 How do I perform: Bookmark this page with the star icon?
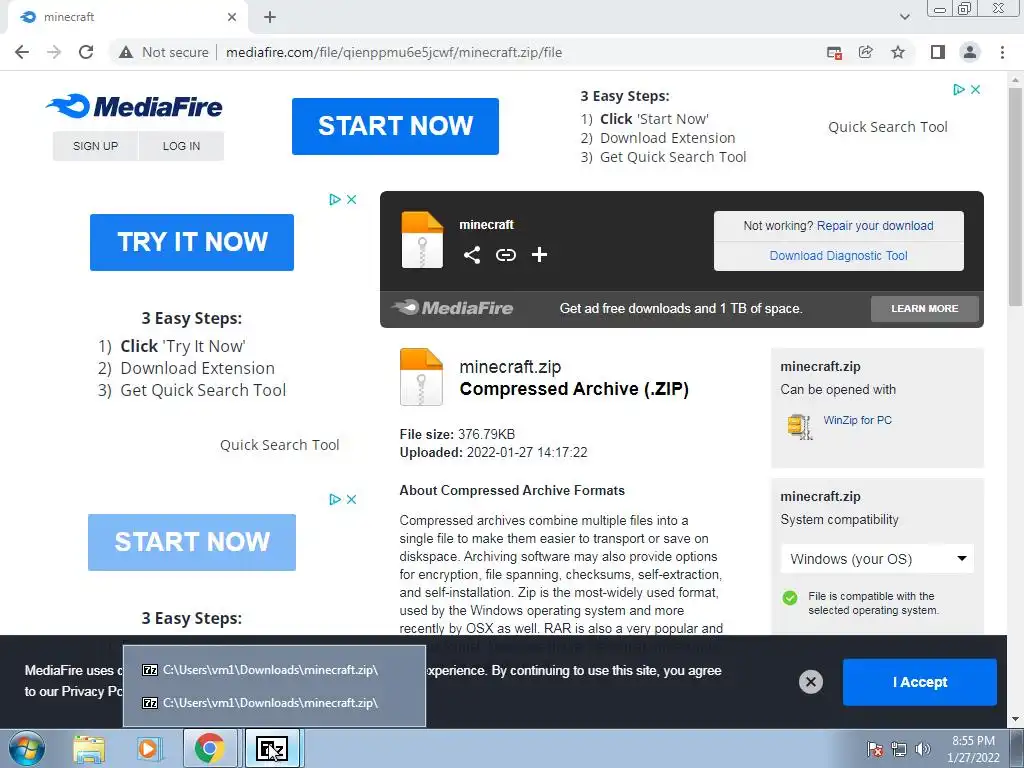click(898, 52)
